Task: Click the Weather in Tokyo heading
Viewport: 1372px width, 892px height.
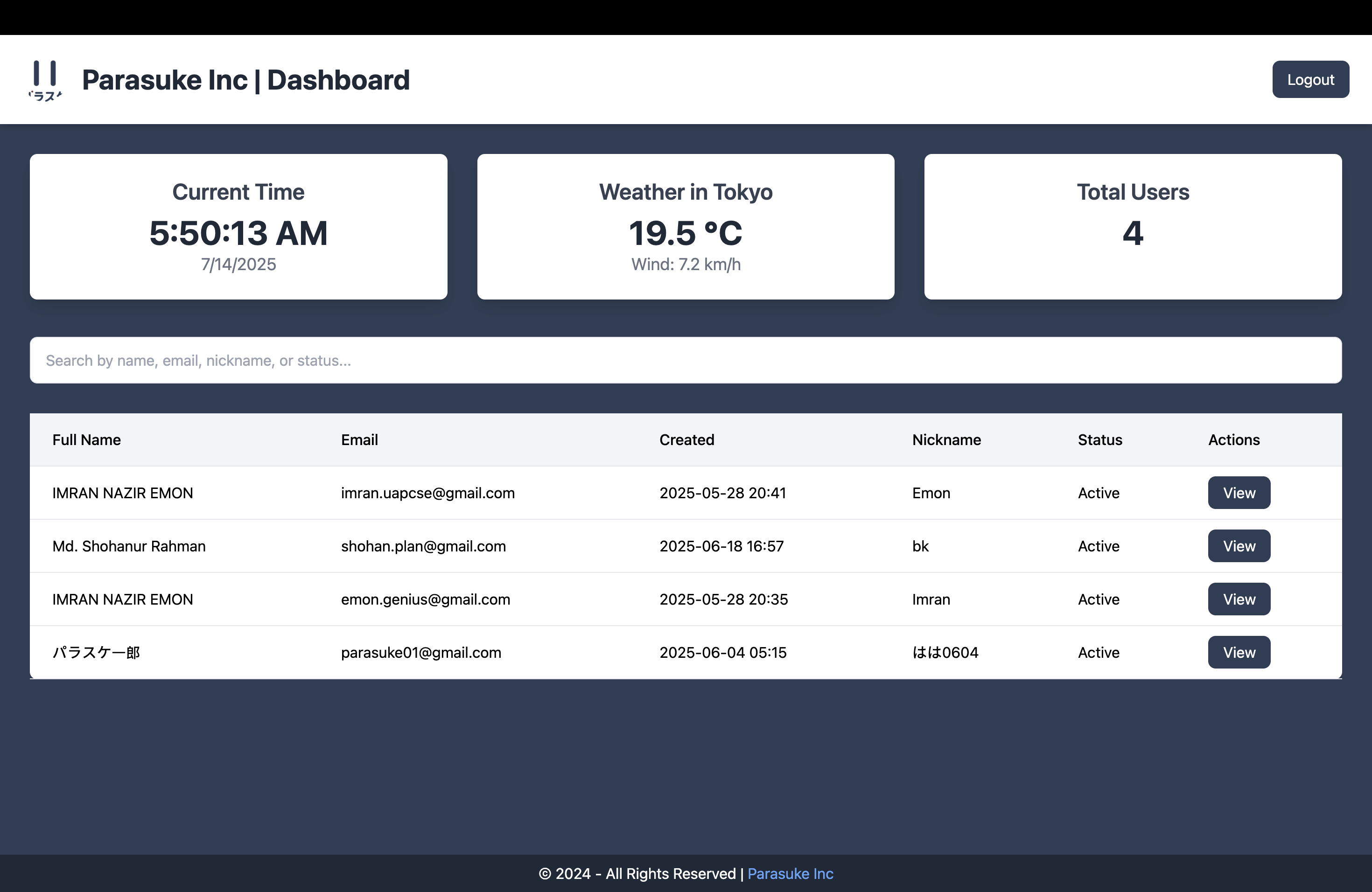Action: [x=686, y=192]
